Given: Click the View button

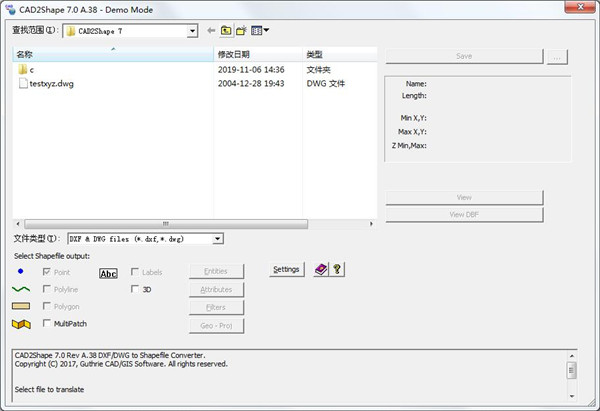Looking at the screenshot, I should pyautogui.click(x=464, y=197).
